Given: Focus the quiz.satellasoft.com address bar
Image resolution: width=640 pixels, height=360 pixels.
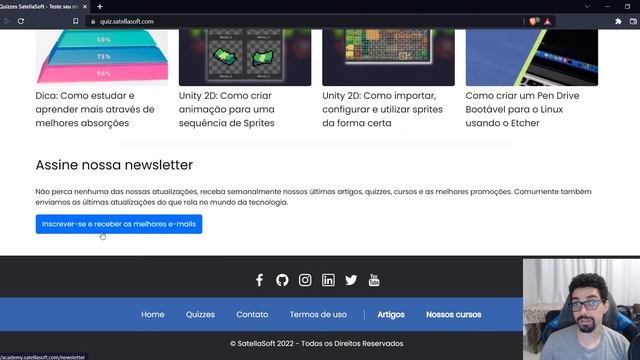Looking at the screenshot, I should click(304, 21).
